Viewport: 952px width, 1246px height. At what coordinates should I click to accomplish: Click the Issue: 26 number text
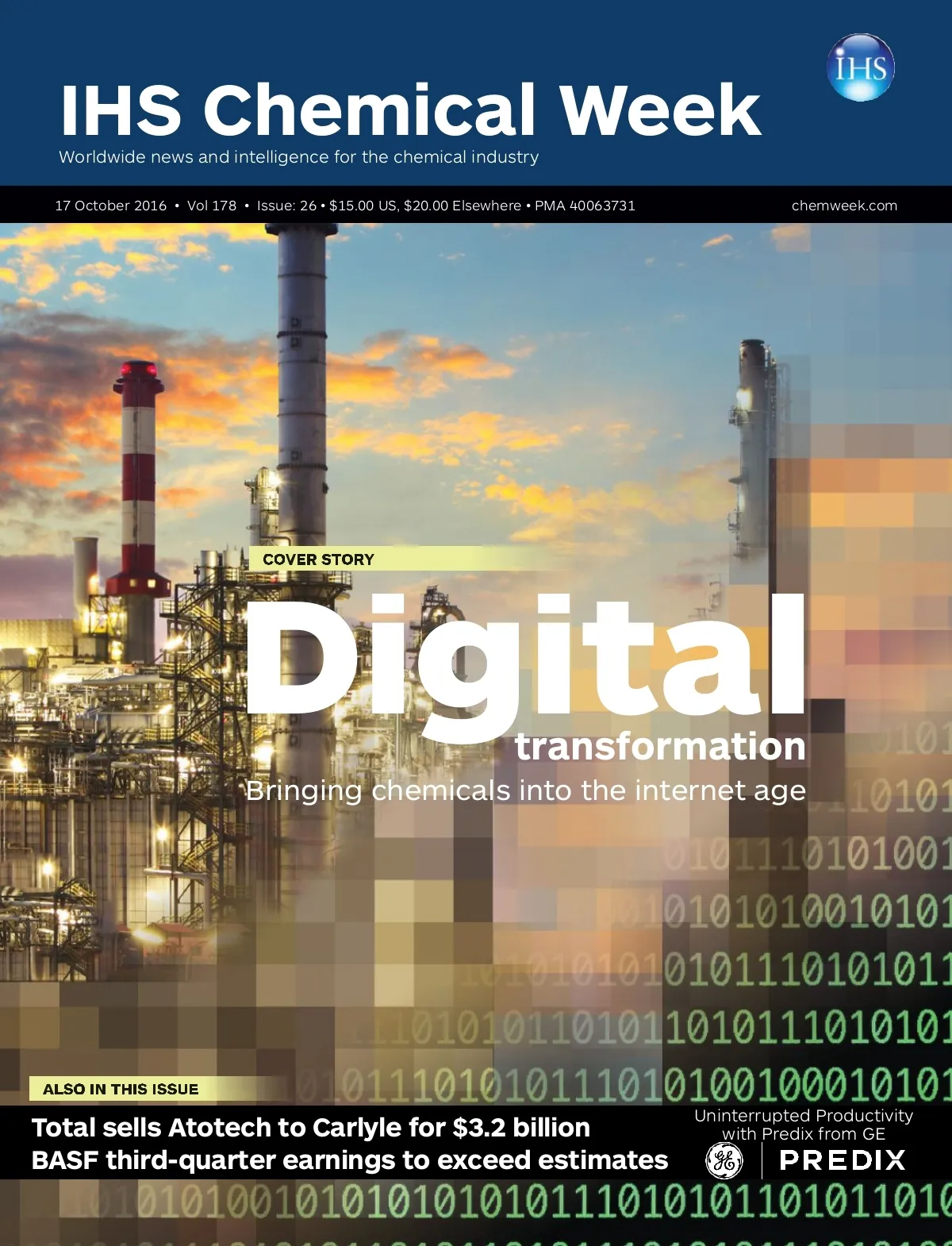pos(286,206)
